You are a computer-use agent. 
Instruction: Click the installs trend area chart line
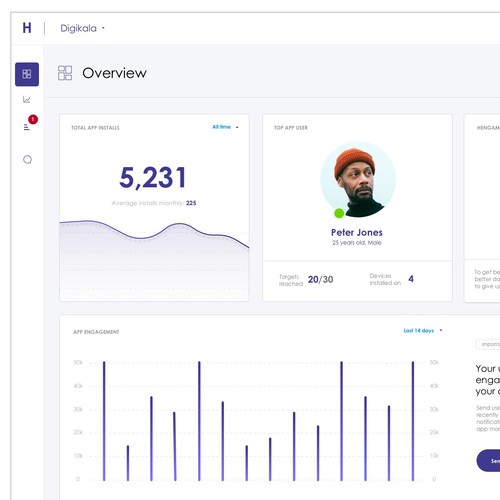coord(154,233)
